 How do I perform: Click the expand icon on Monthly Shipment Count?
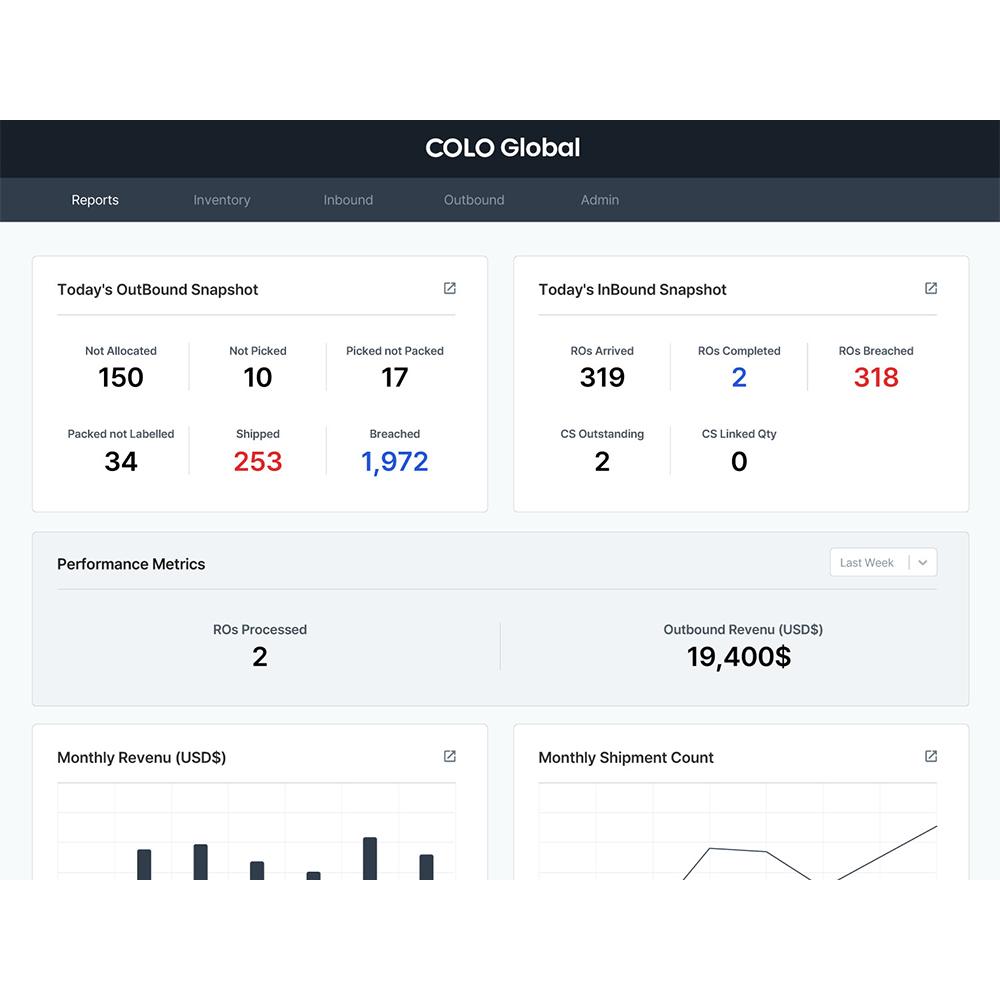pos(931,756)
